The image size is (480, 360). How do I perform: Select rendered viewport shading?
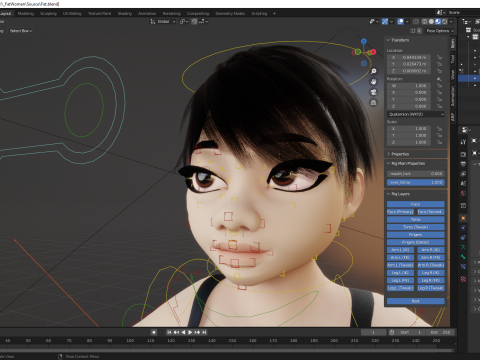pyautogui.click(x=444, y=22)
